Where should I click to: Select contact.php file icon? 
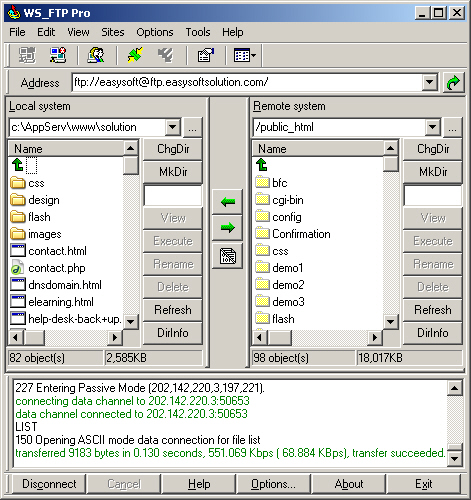point(18,268)
